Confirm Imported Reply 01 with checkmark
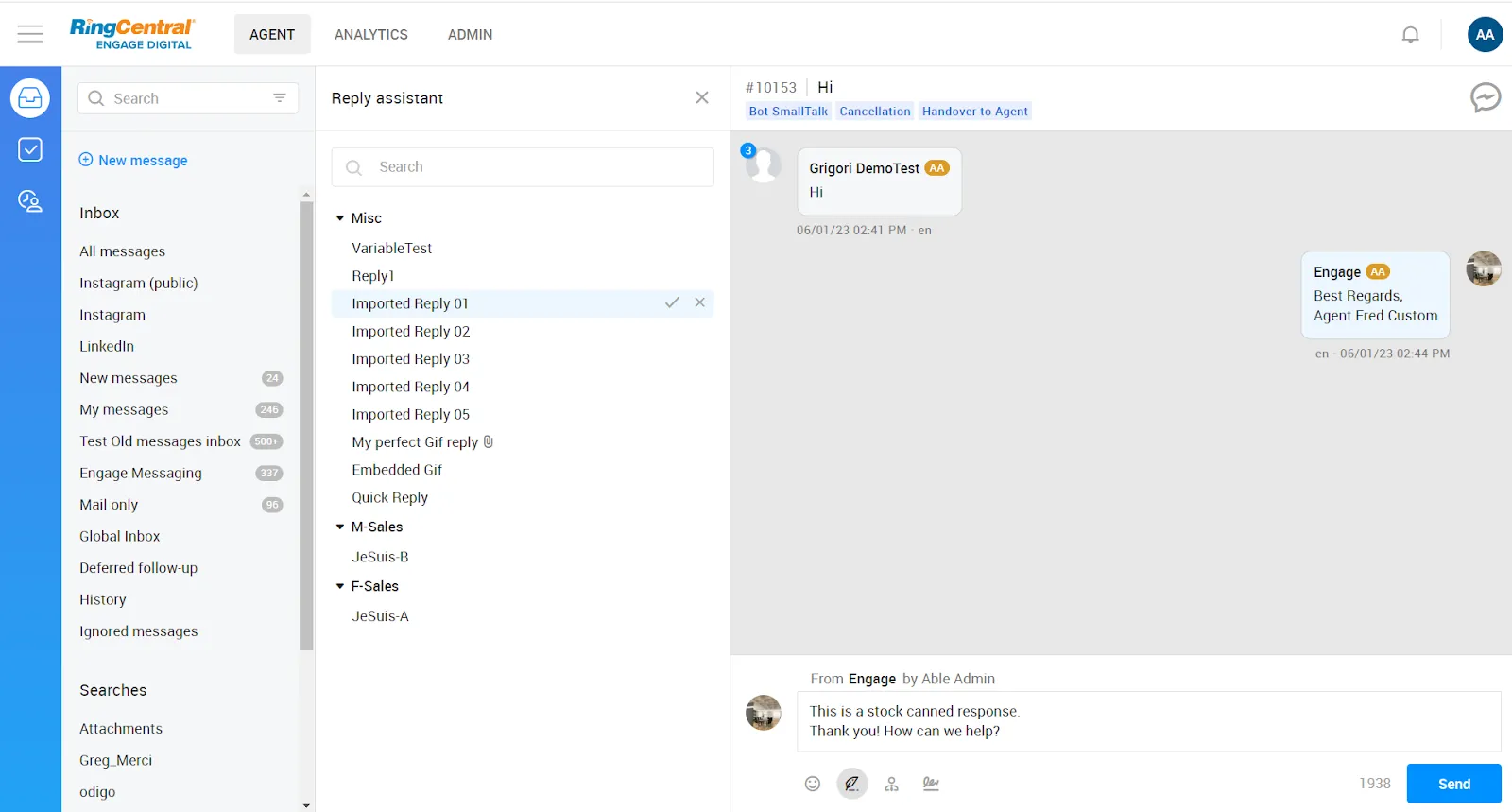Screen dimensions: 1512x812 tap(672, 303)
